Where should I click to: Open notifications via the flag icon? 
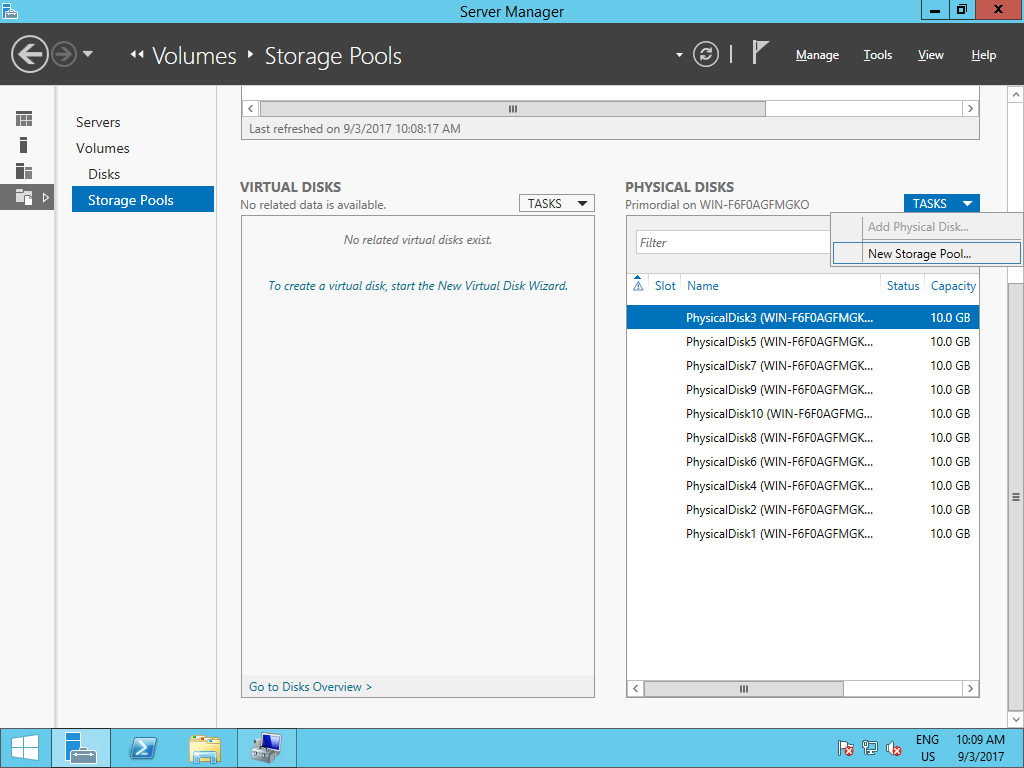(x=759, y=54)
